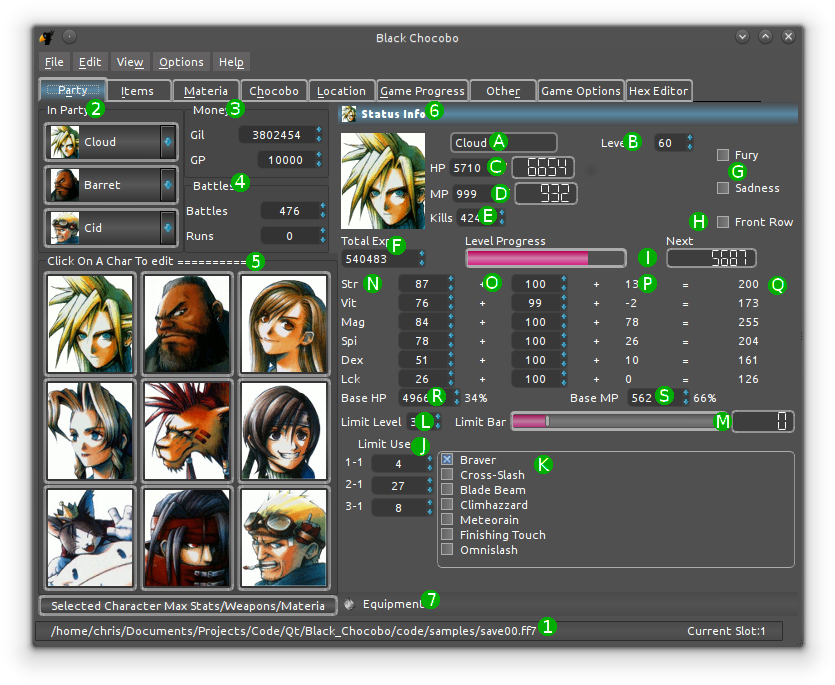Toggle the Sadness checkbox
Image resolution: width=835 pixels, height=685 pixels.
coord(723,188)
